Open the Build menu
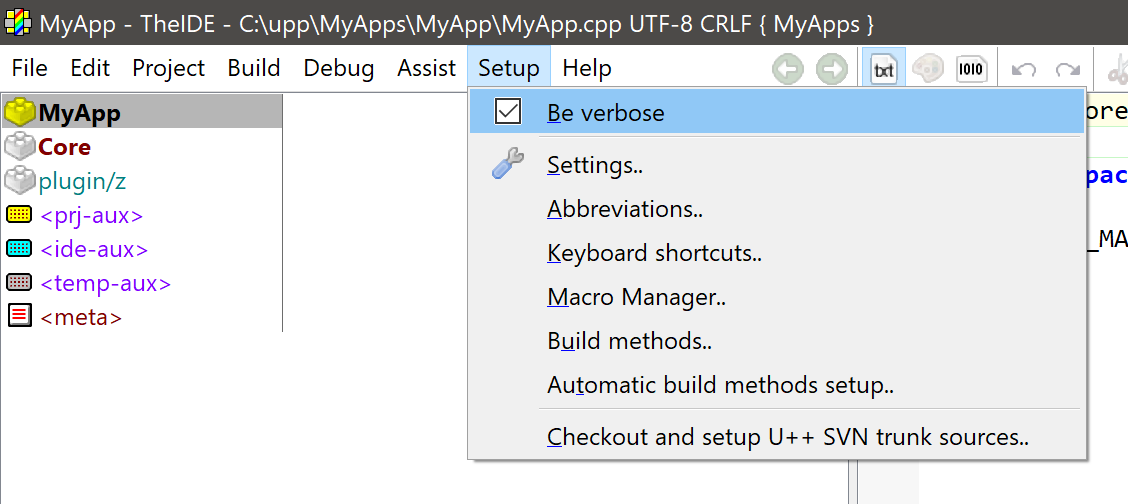The image size is (1128, 504). 253,68
